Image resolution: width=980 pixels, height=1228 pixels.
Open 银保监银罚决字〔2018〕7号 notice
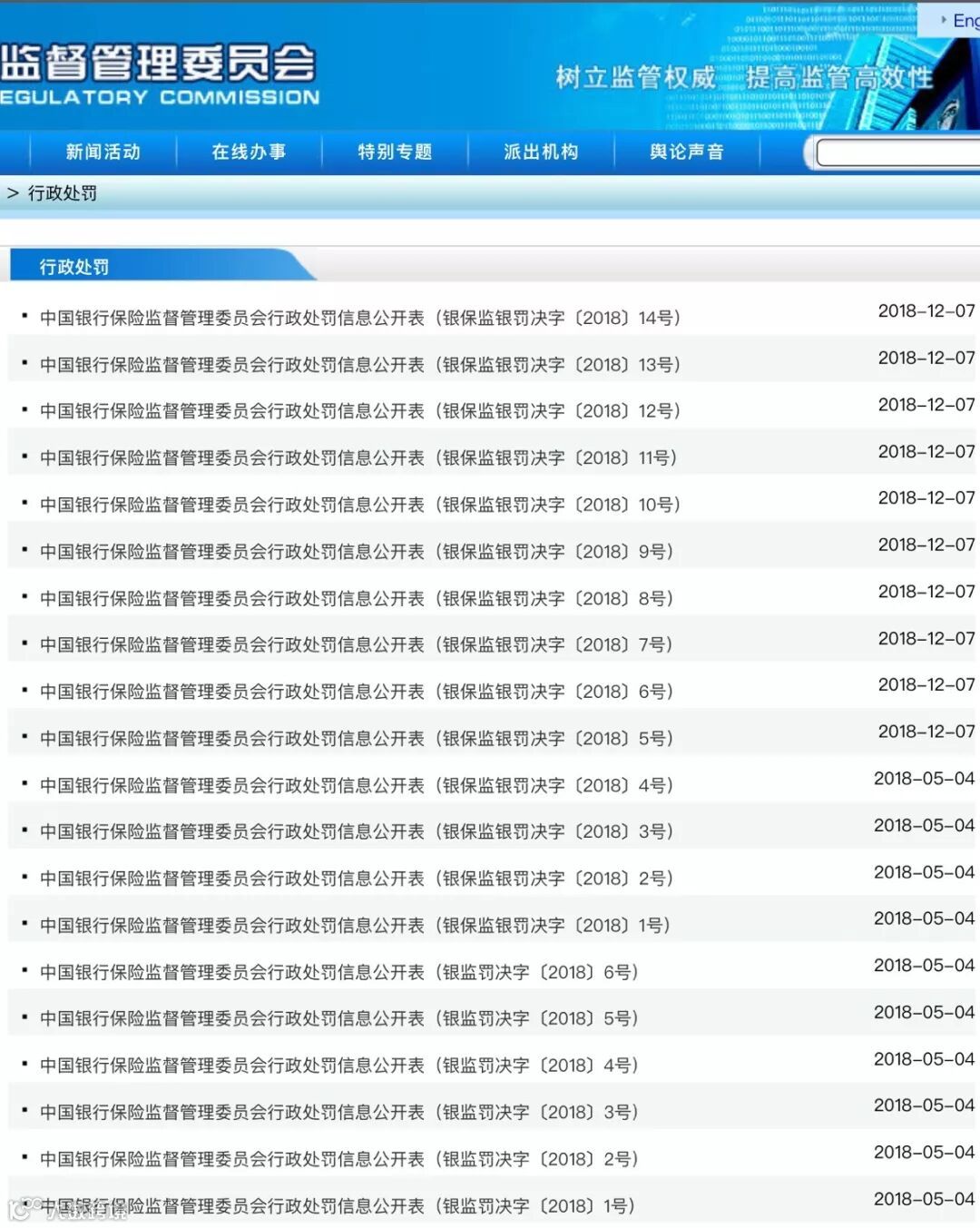[x=357, y=645]
